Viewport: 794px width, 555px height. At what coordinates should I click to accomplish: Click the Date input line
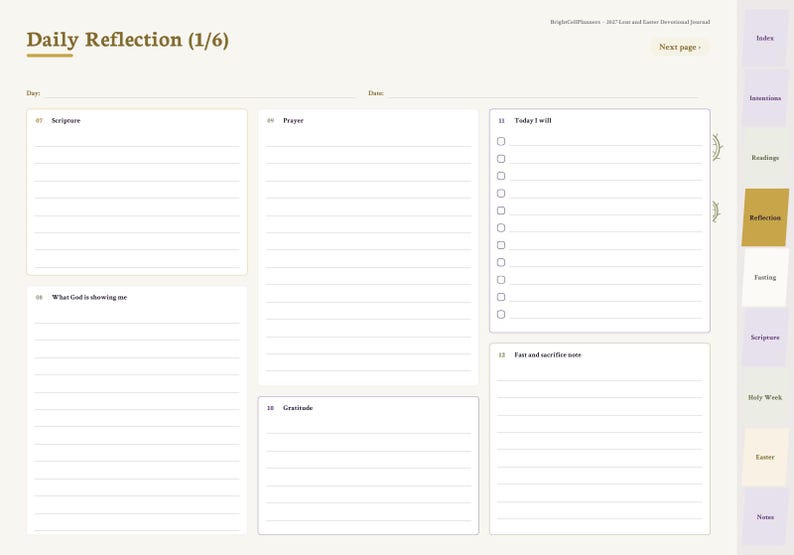tap(543, 93)
